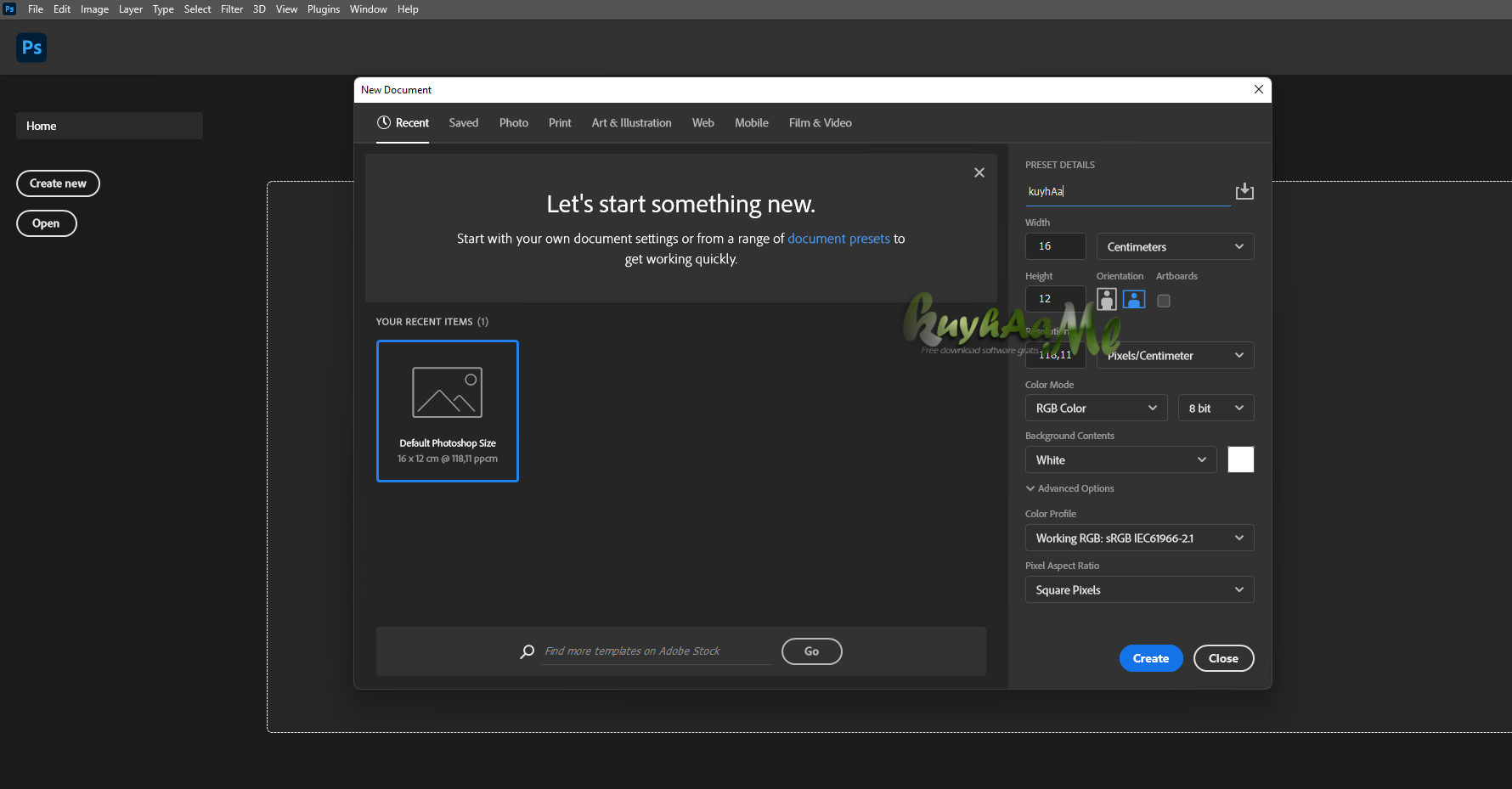
Task: Open the Window menu
Action: [368, 9]
